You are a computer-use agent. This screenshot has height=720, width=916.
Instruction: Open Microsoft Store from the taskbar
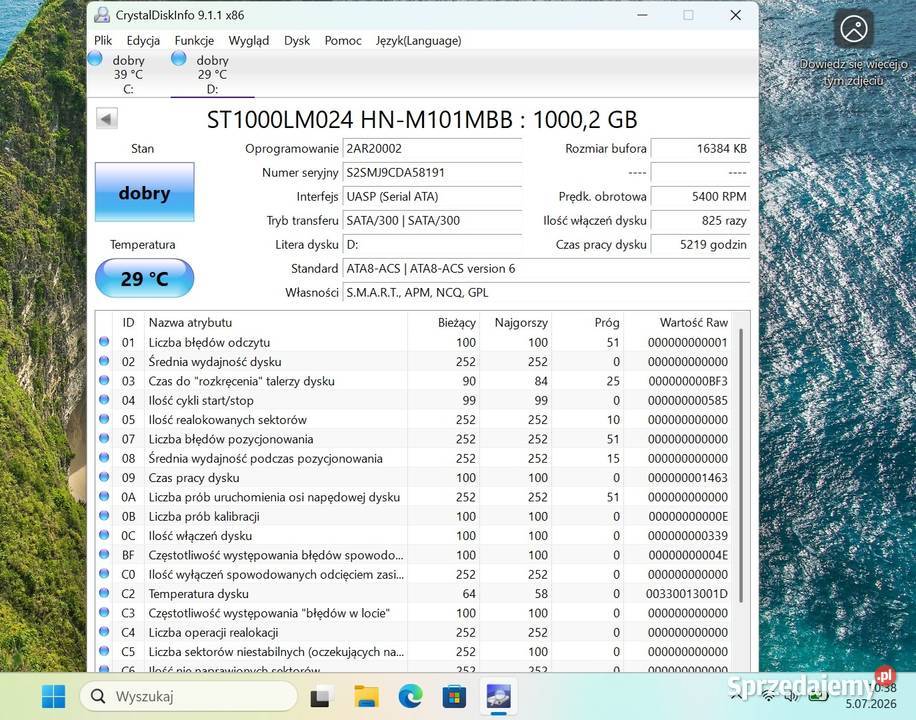tap(454, 696)
